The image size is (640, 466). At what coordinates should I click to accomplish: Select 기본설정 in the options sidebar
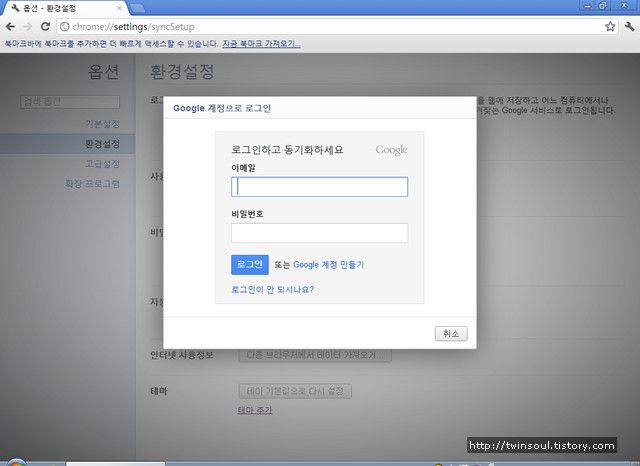tap(102, 124)
